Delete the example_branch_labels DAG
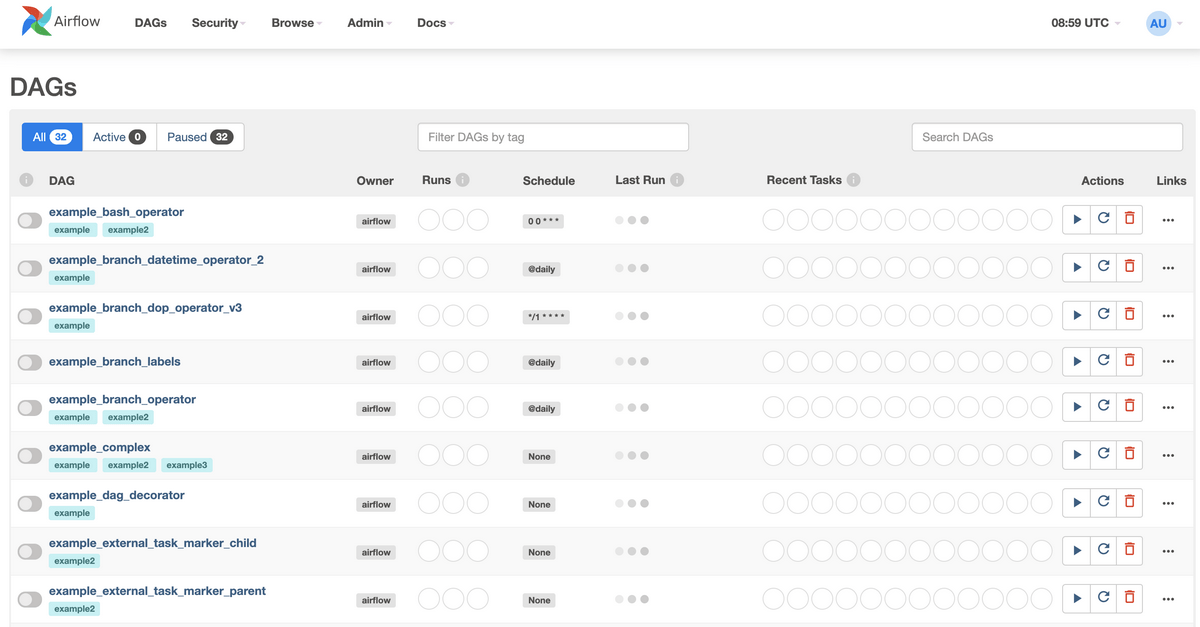 point(1129,361)
